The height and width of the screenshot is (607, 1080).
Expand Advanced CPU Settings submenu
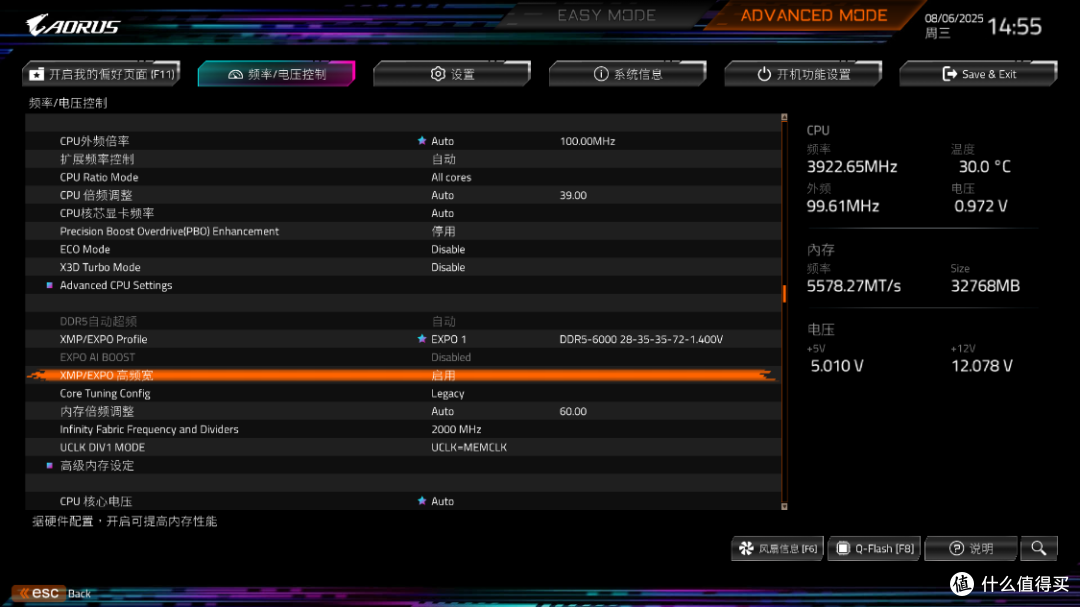point(116,285)
